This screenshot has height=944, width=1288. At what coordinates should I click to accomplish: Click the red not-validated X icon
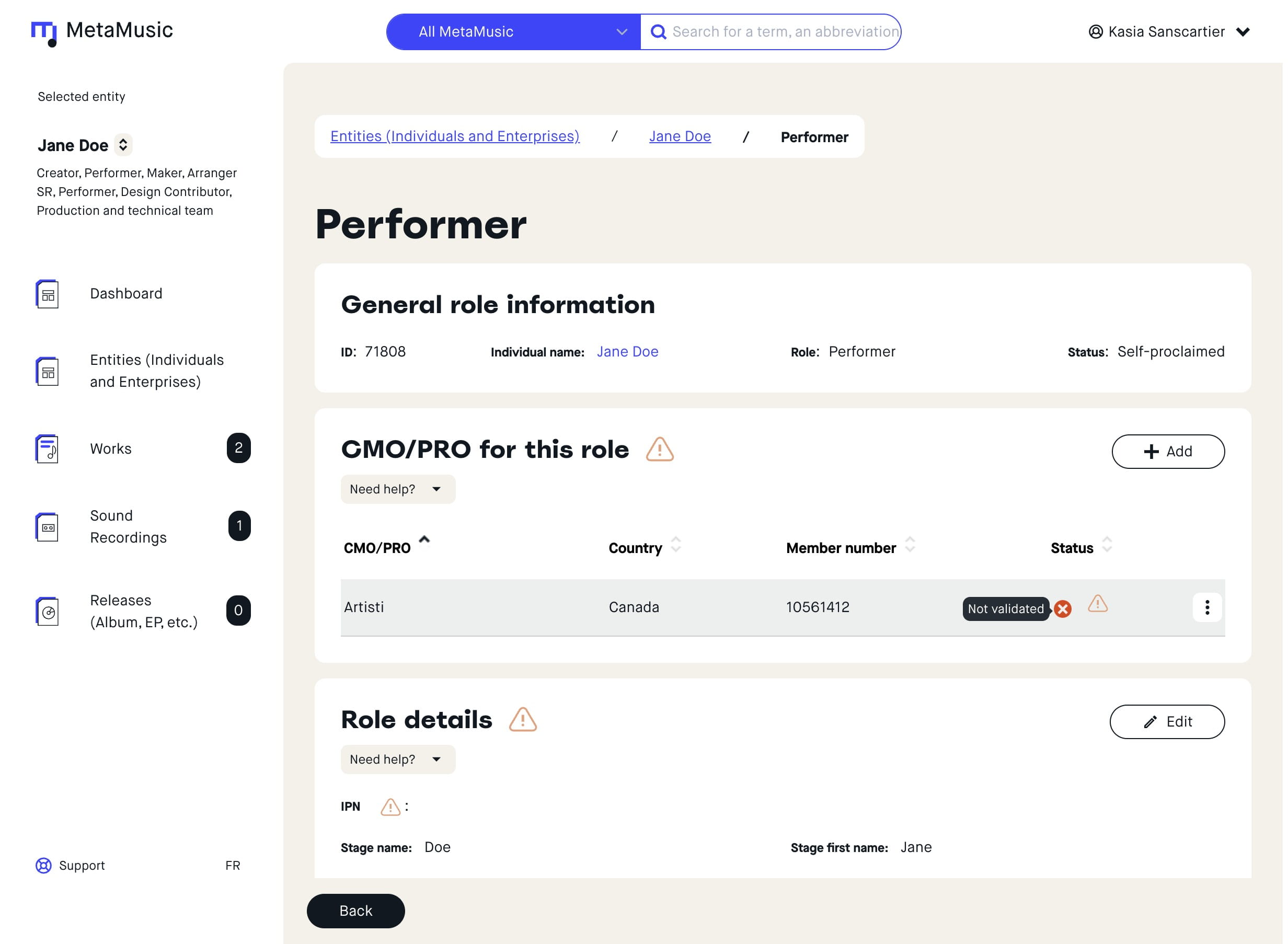tap(1063, 609)
